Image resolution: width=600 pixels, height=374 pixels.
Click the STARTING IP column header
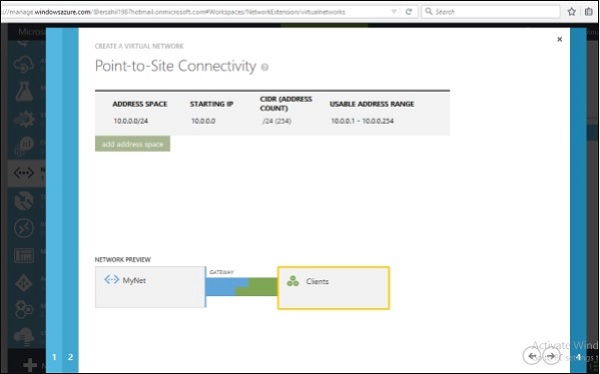point(212,104)
